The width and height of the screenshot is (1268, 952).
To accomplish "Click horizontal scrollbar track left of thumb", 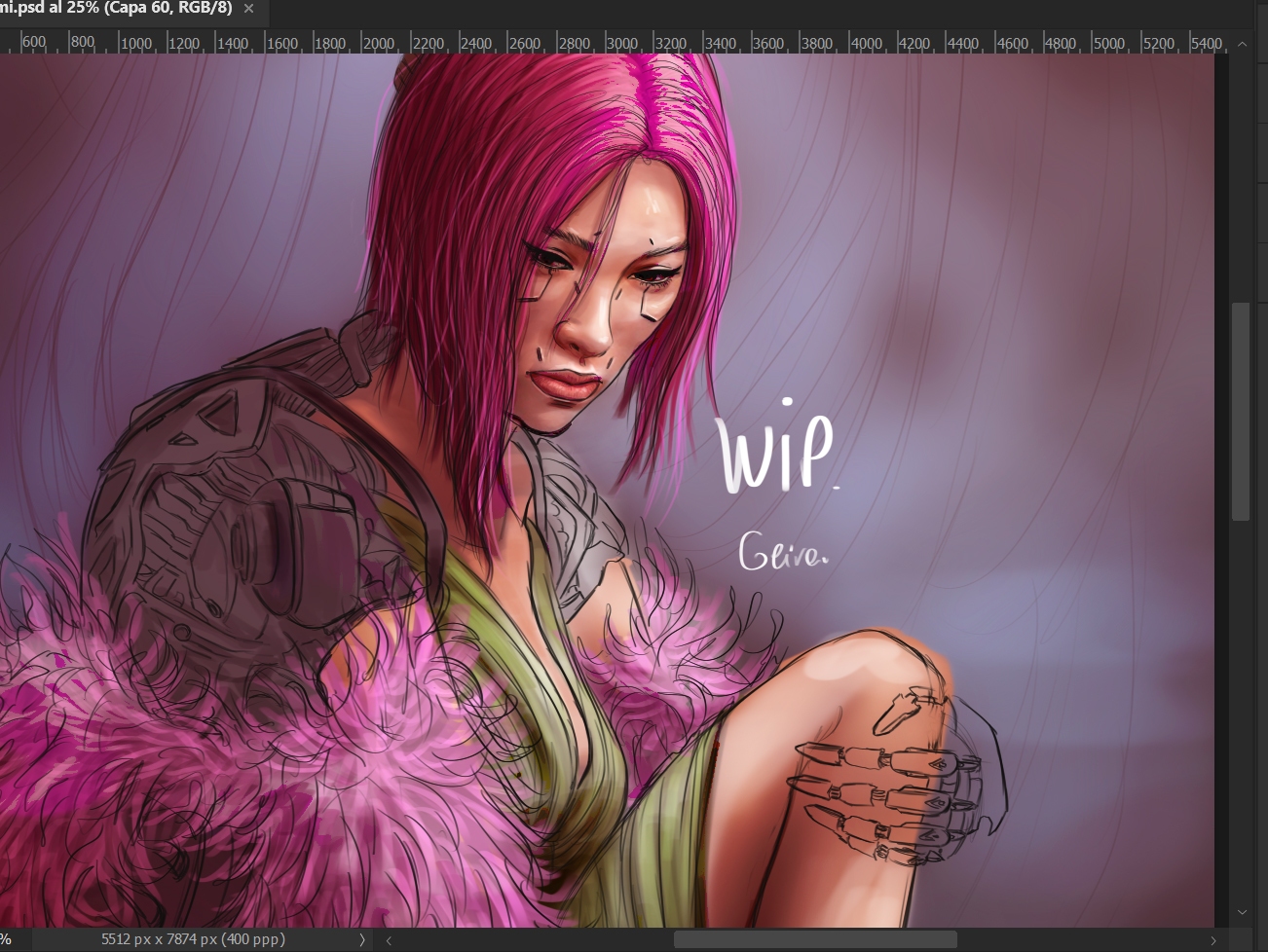I will 531,940.
